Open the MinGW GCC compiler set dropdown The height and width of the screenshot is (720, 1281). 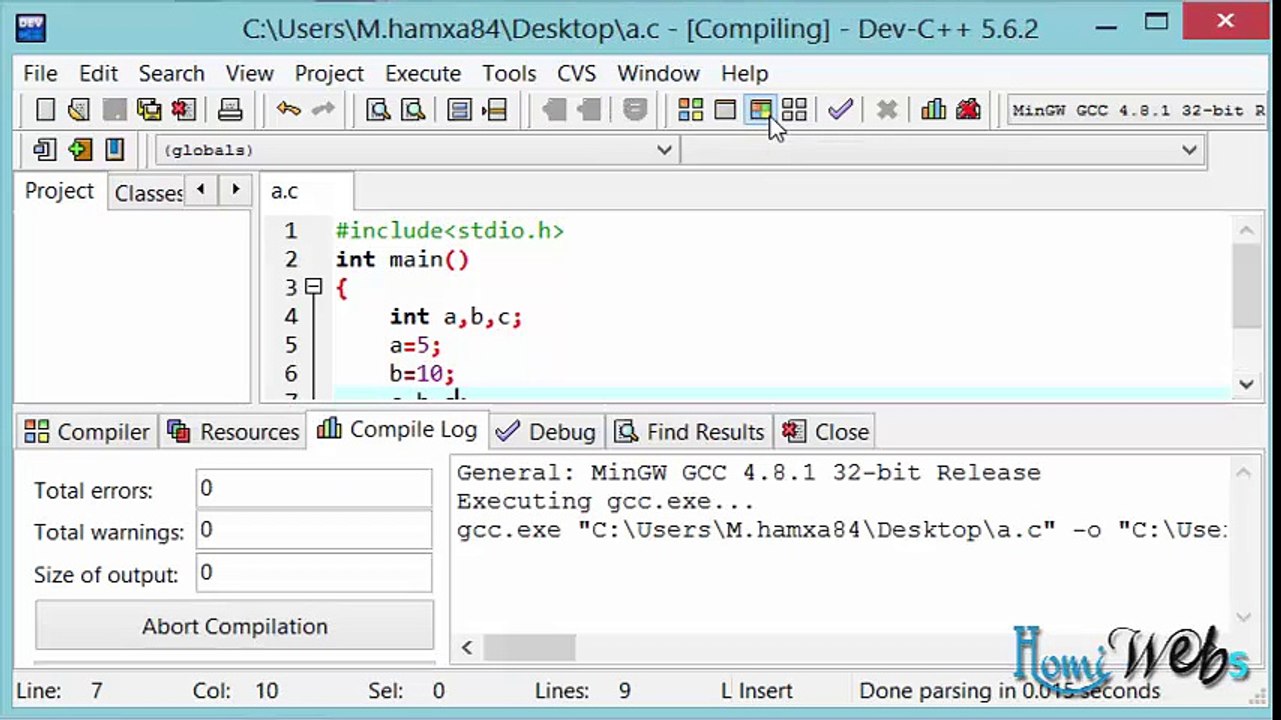(x=1137, y=110)
